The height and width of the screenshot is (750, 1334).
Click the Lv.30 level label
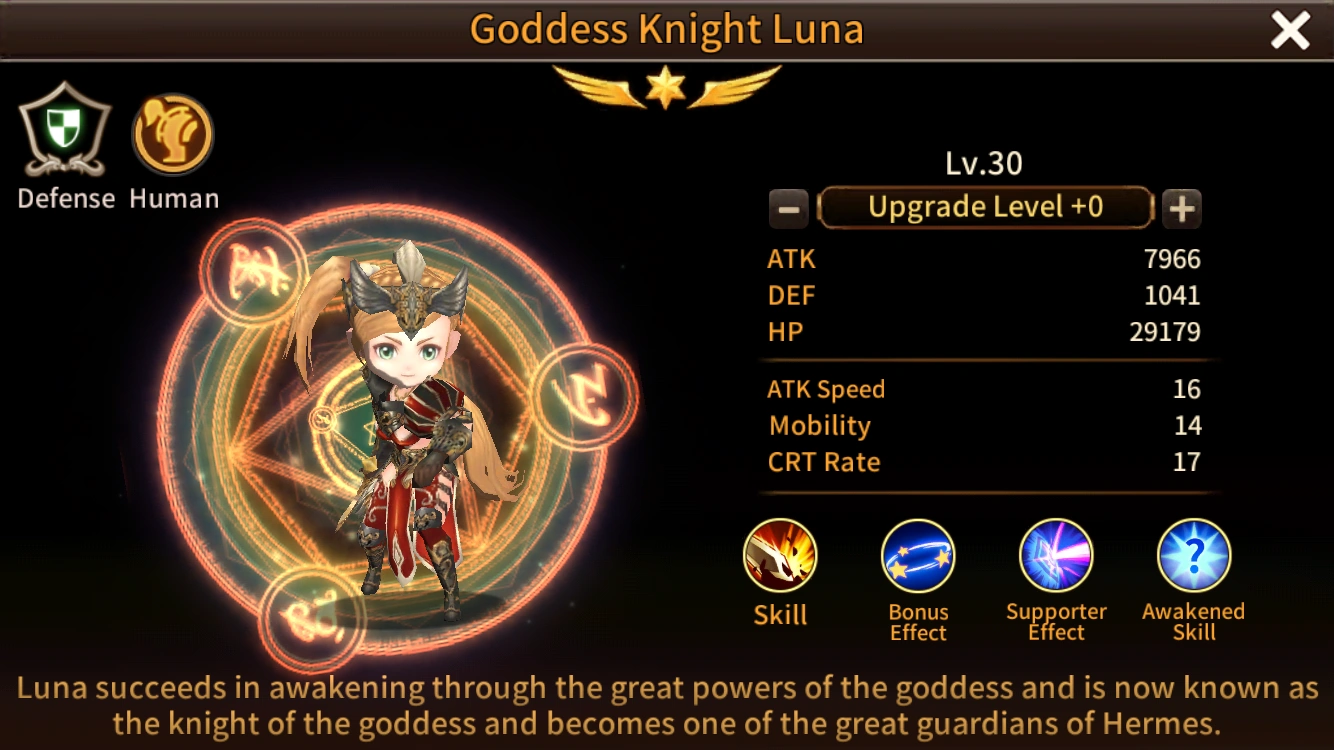click(x=984, y=163)
